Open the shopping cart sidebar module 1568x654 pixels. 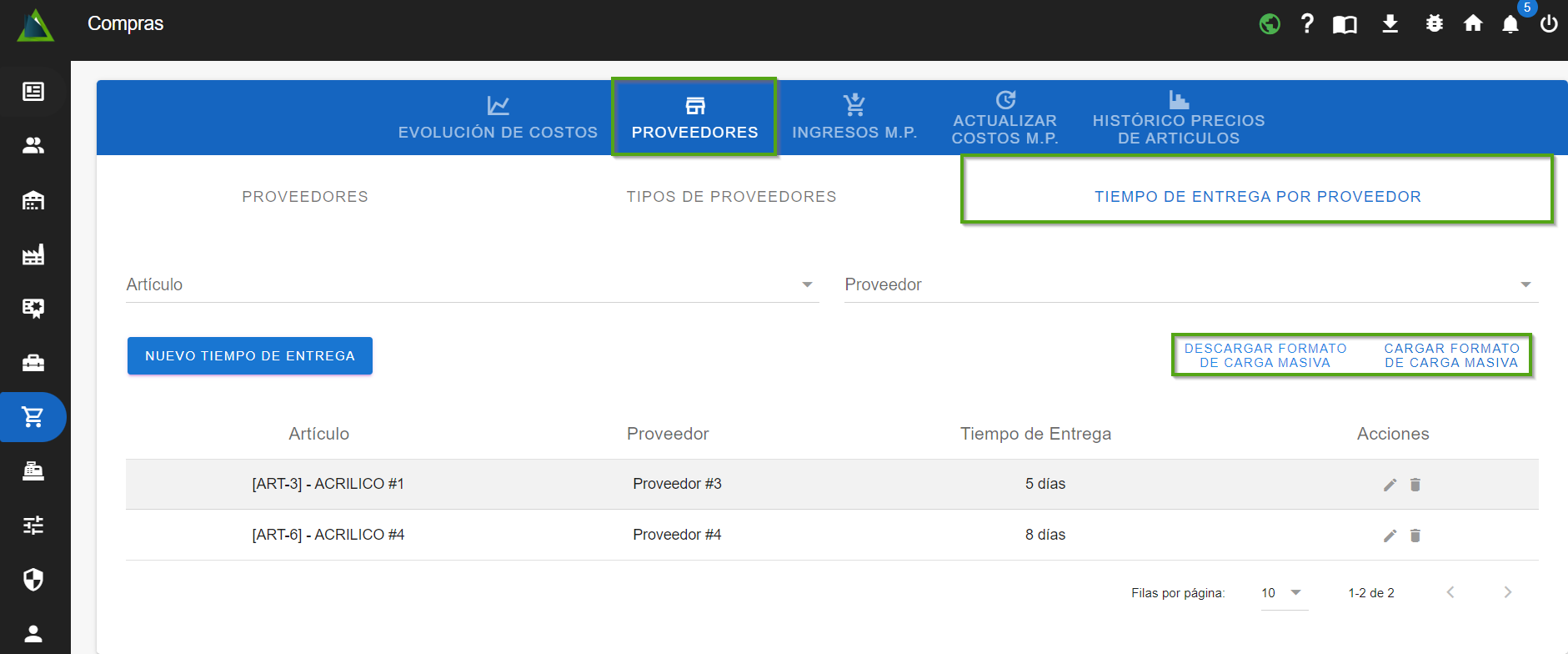[x=33, y=416]
